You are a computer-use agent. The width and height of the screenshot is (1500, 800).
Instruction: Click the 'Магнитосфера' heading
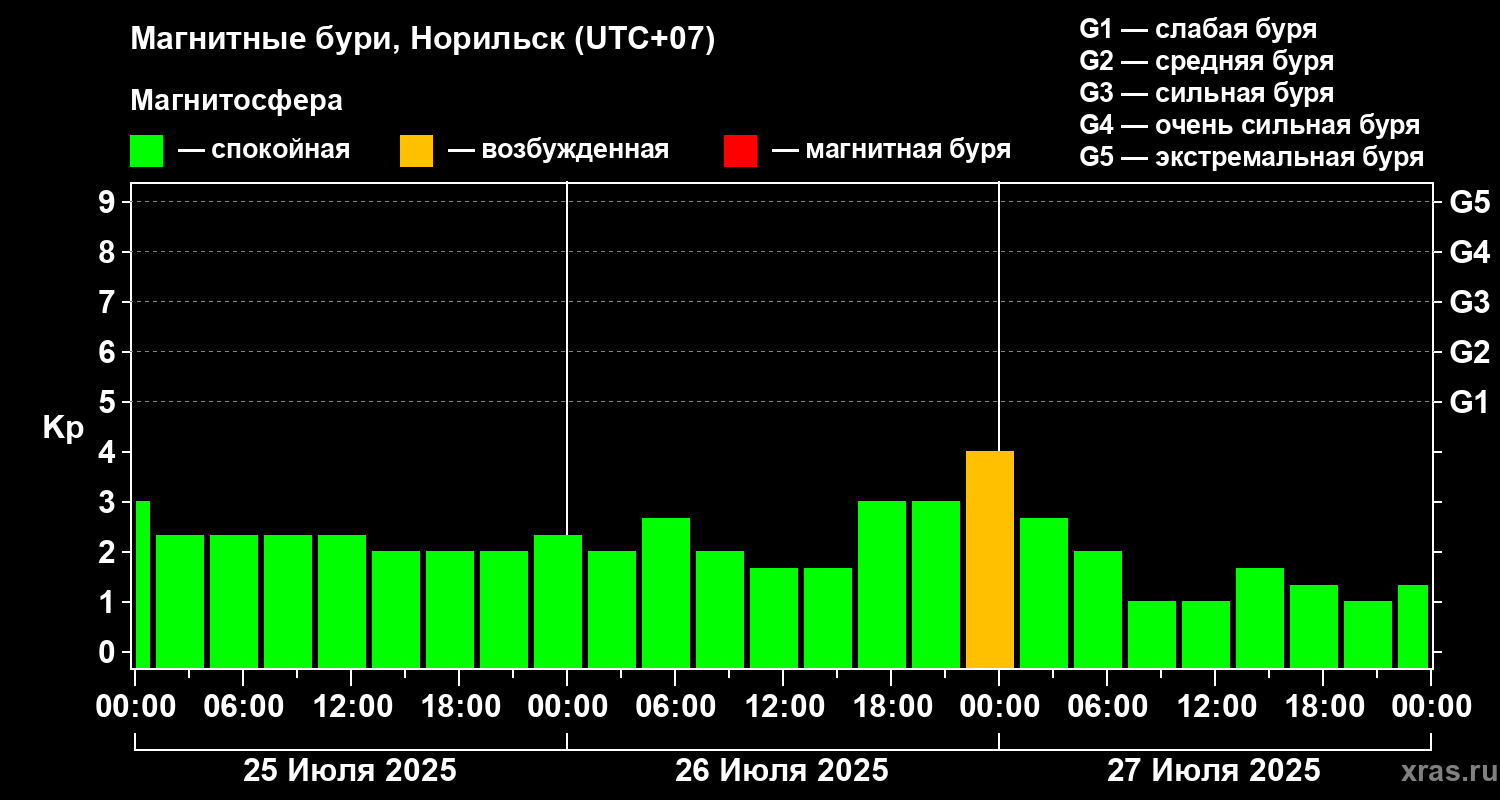point(236,101)
